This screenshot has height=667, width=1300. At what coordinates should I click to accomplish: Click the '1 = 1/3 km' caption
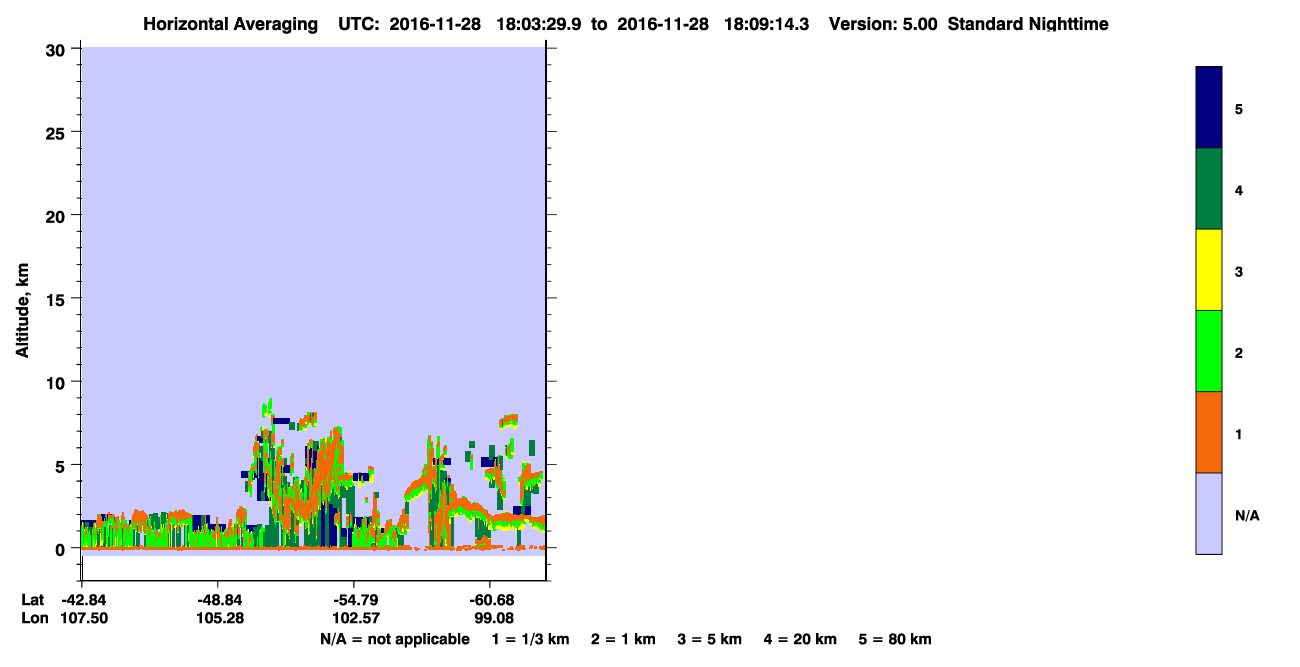(x=530, y=639)
